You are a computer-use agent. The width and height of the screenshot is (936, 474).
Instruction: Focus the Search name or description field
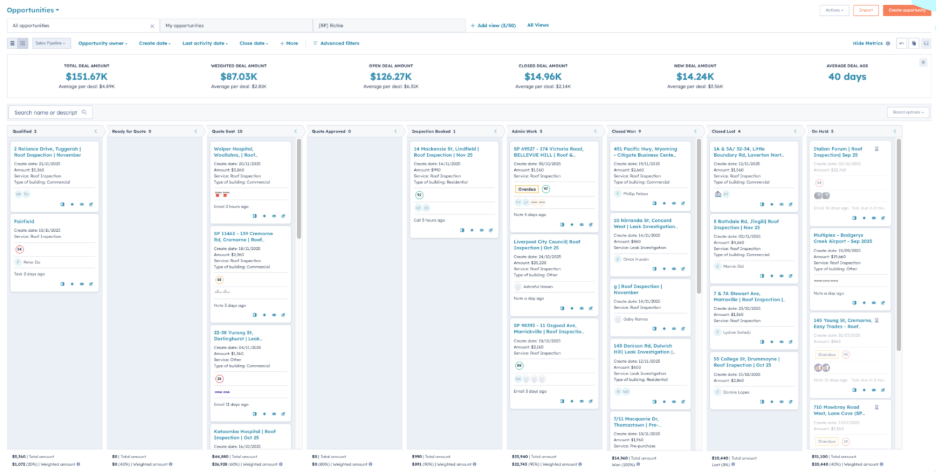tap(50, 112)
